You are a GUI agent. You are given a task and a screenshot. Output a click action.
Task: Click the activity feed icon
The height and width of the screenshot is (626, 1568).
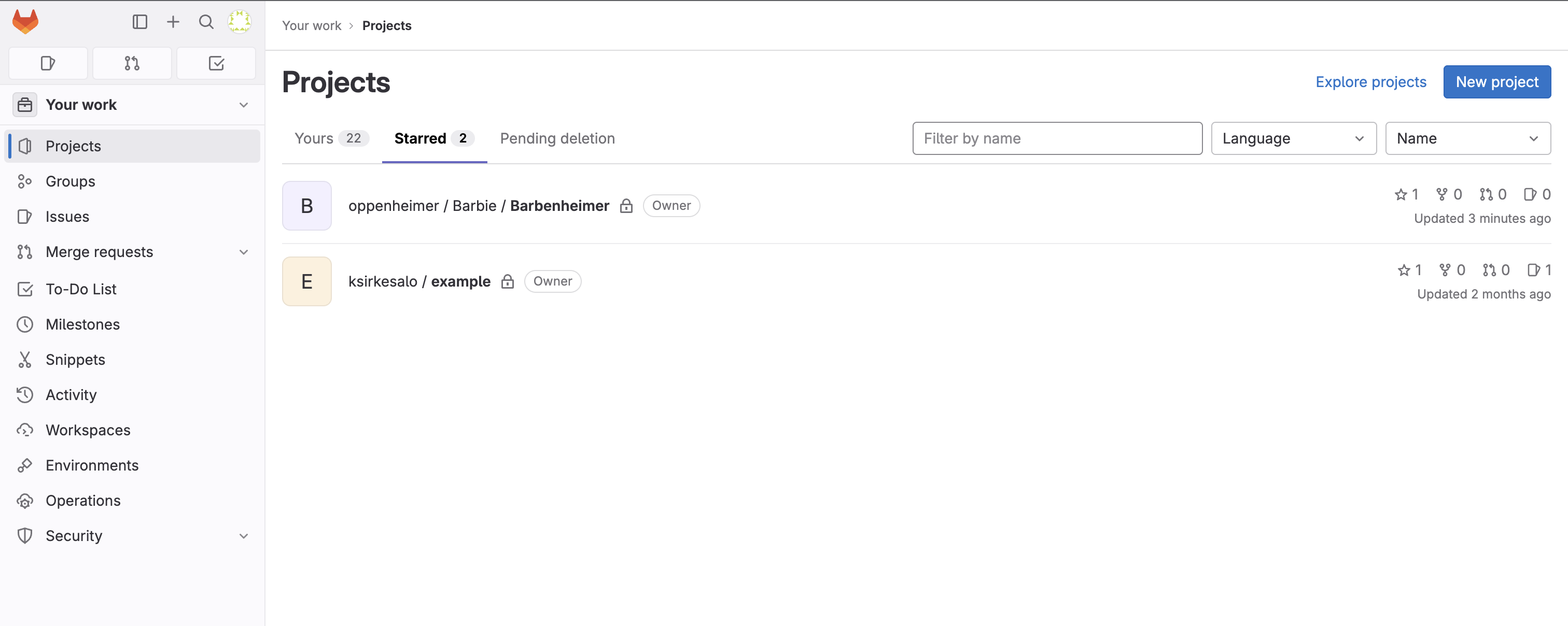click(26, 394)
